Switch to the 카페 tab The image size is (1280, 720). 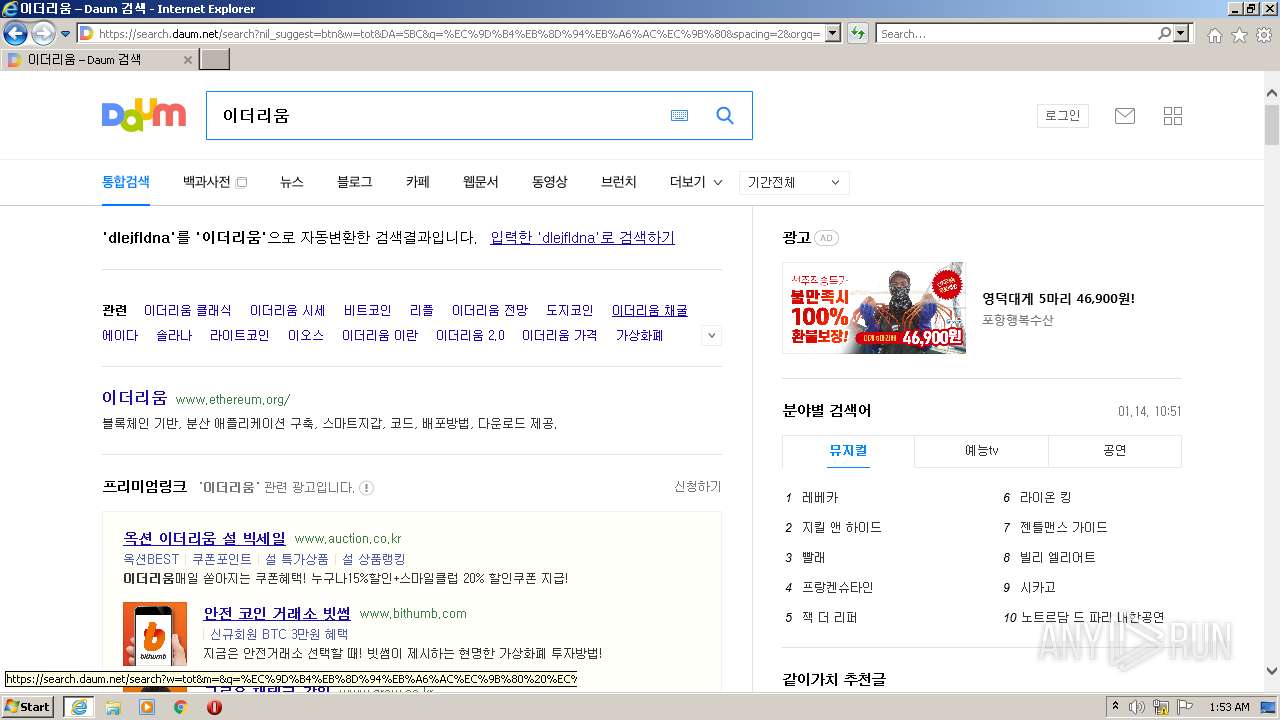pos(418,182)
